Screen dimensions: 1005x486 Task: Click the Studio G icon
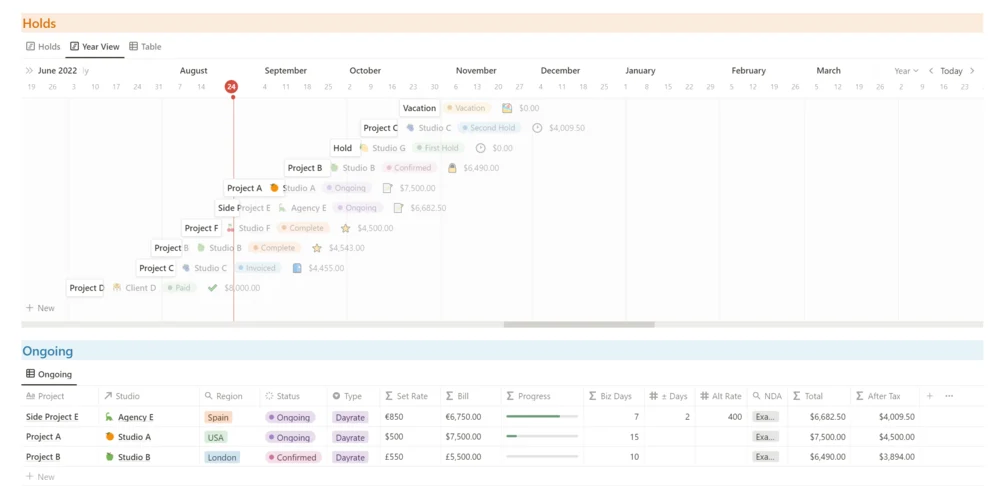pyautogui.click(x=364, y=148)
